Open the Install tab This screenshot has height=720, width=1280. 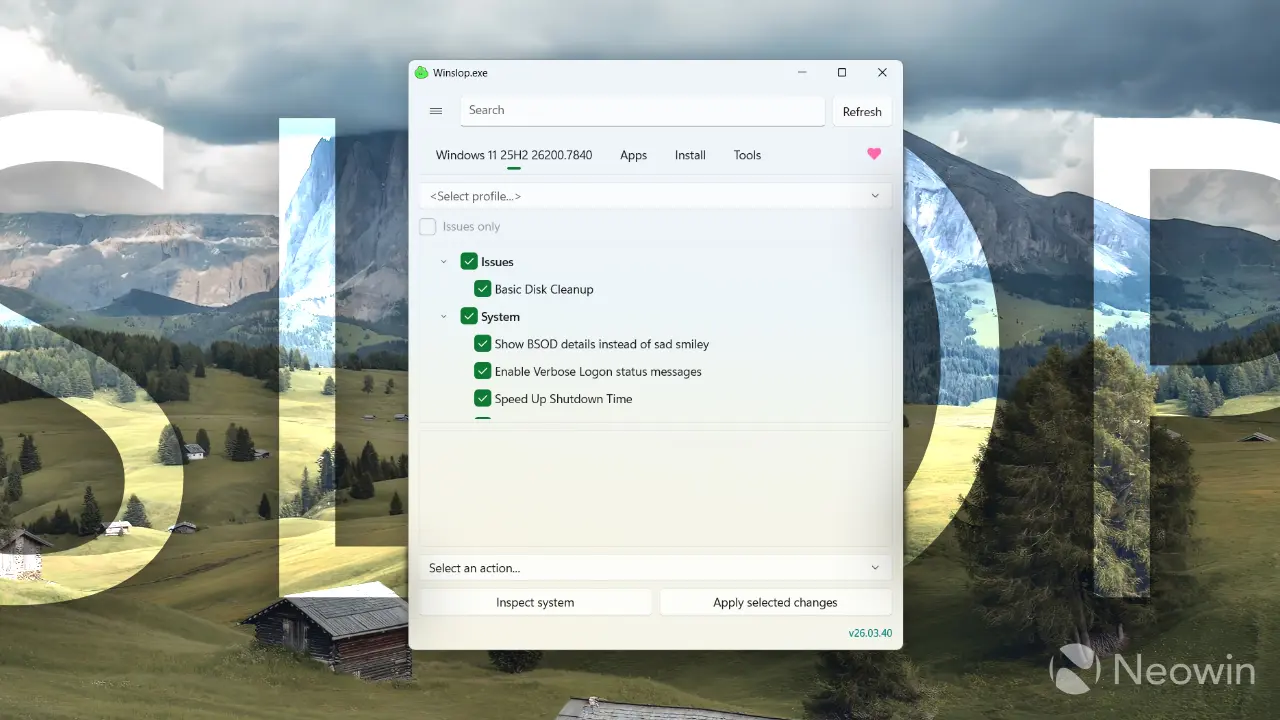point(690,155)
